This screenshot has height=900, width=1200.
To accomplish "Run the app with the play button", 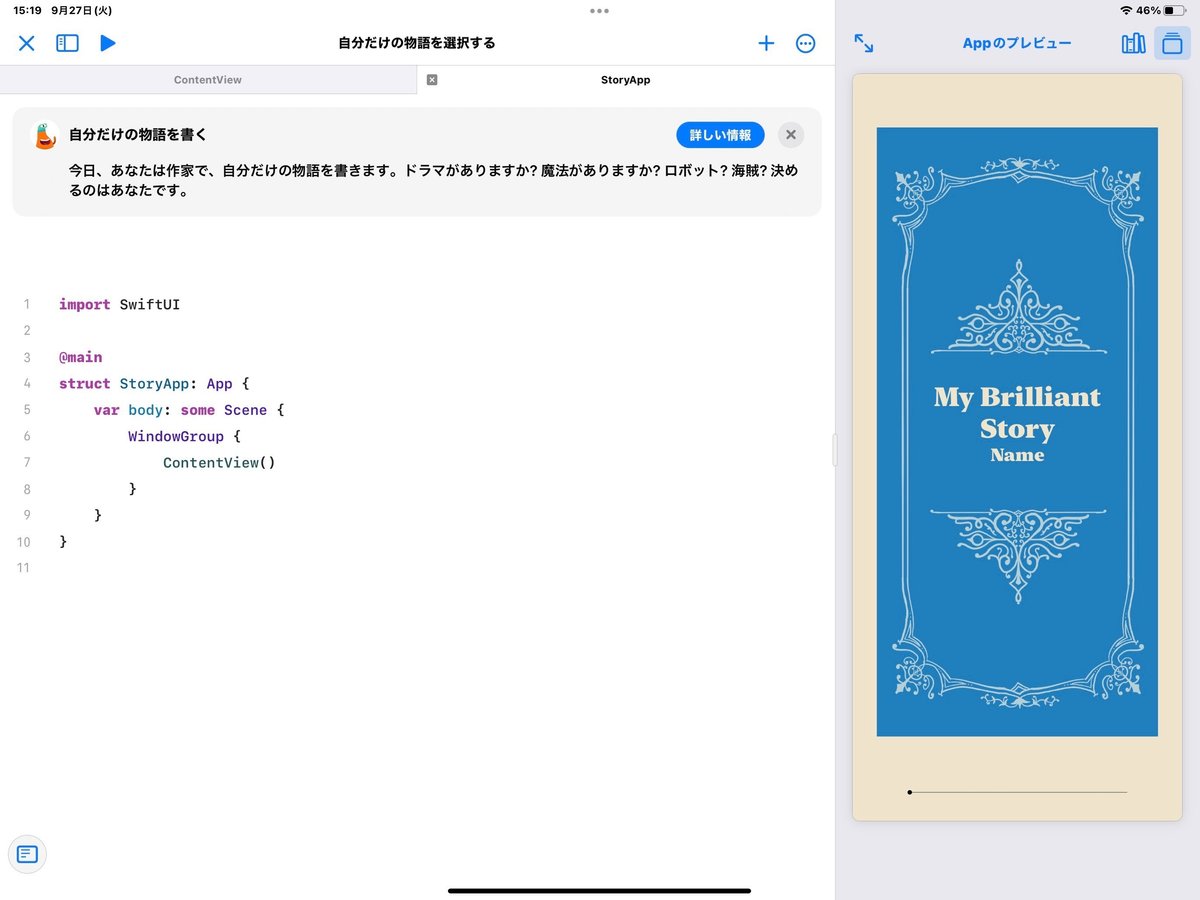I will coord(108,43).
